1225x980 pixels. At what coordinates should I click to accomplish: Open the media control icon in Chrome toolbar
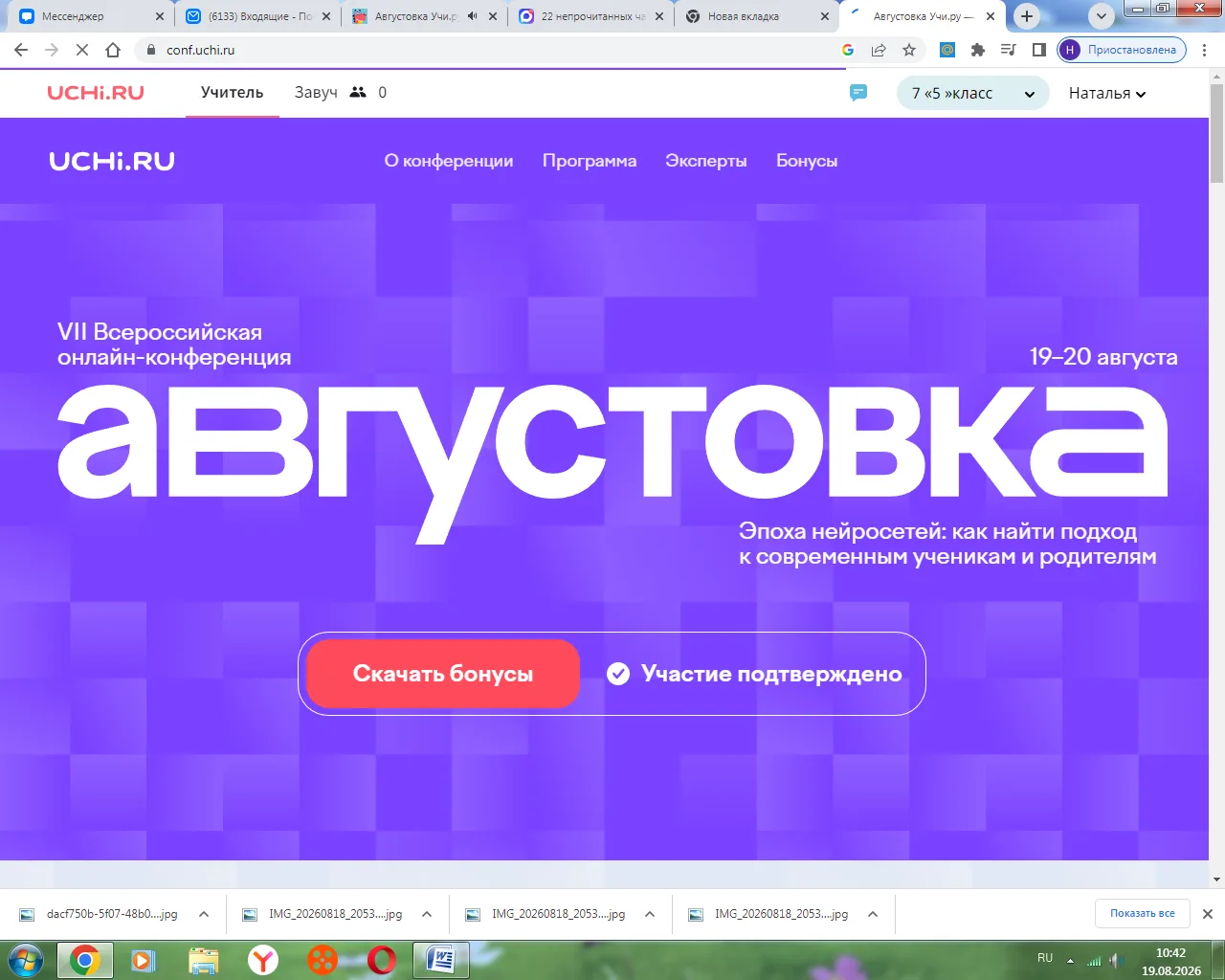pyautogui.click(x=1008, y=50)
